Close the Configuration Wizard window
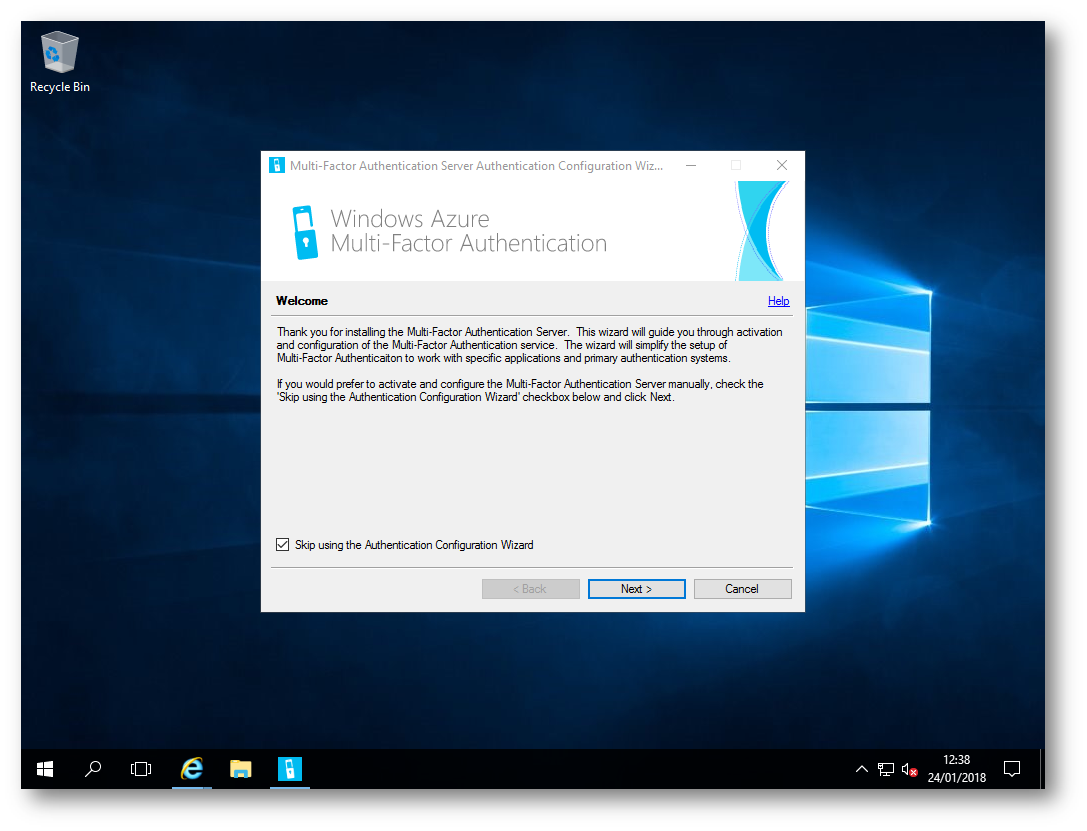The width and height of the screenshot is (1087, 831). 782,165
